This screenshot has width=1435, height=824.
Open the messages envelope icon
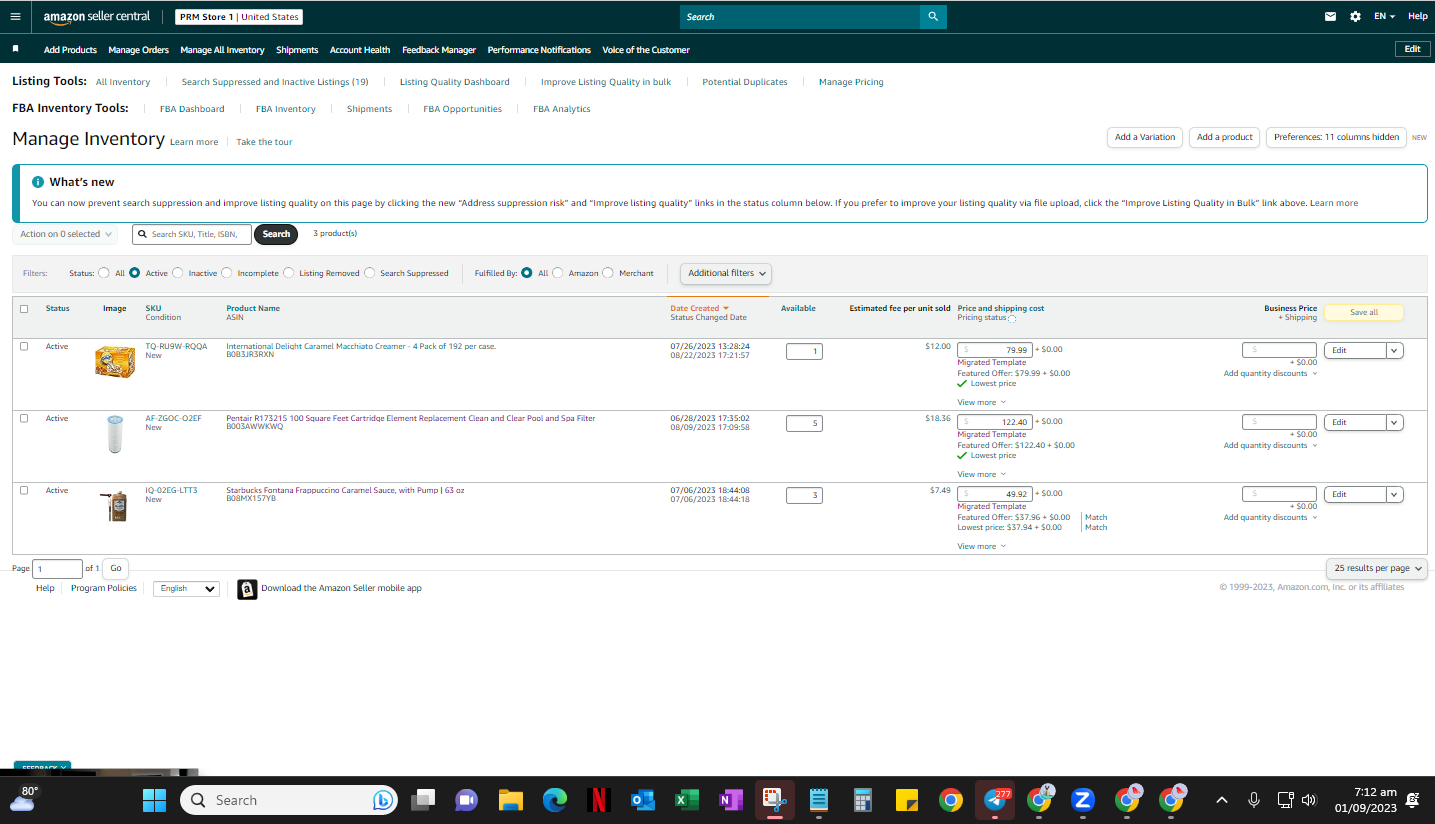1330,17
